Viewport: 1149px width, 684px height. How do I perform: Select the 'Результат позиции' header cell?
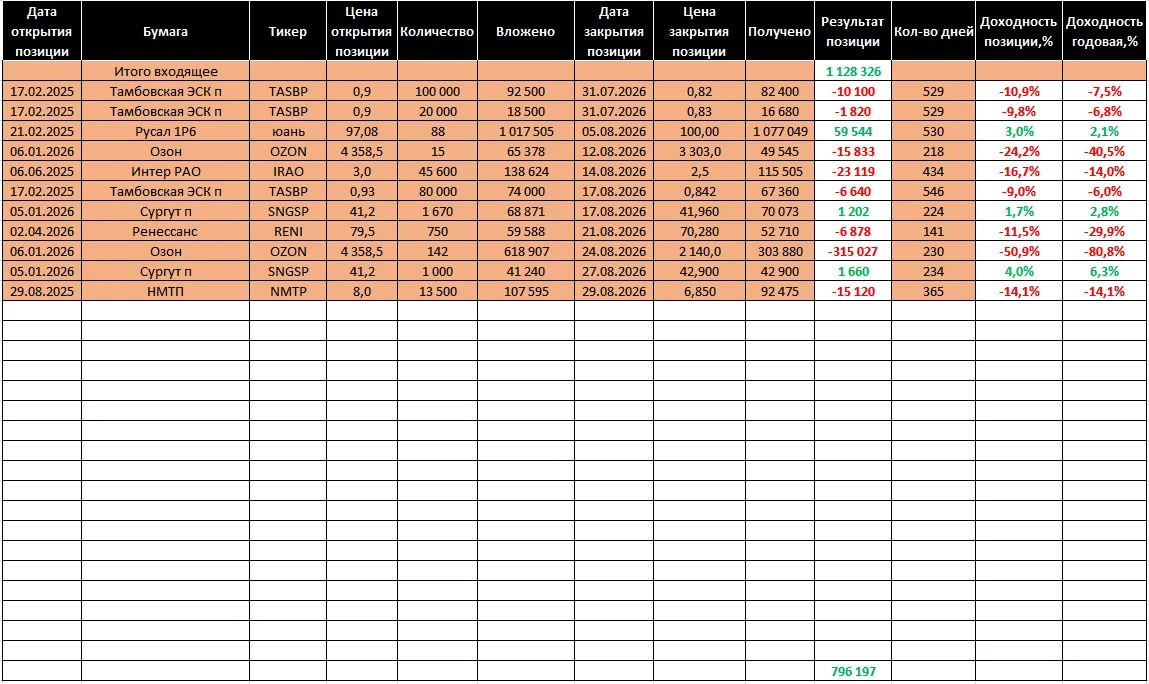[x=853, y=32]
